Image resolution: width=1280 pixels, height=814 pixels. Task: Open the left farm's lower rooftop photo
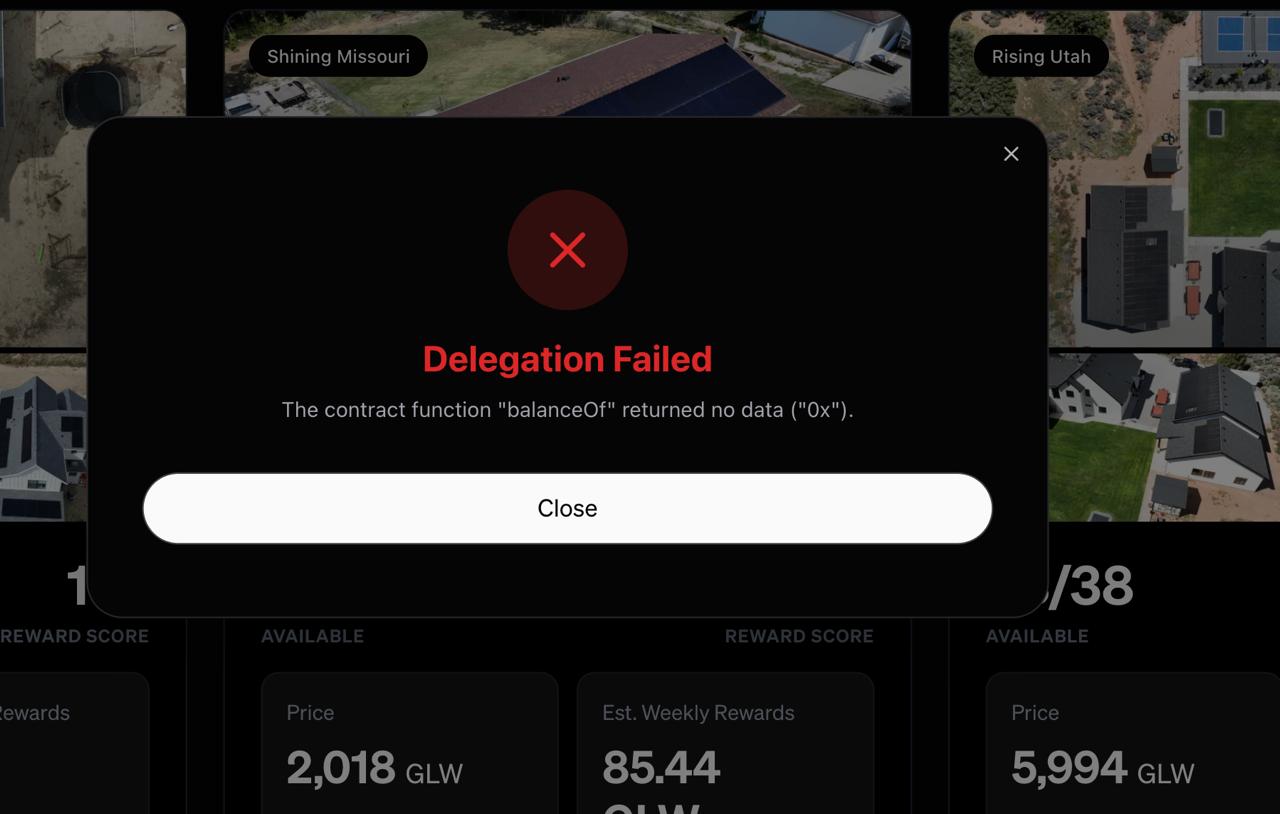(x=44, y=437)
